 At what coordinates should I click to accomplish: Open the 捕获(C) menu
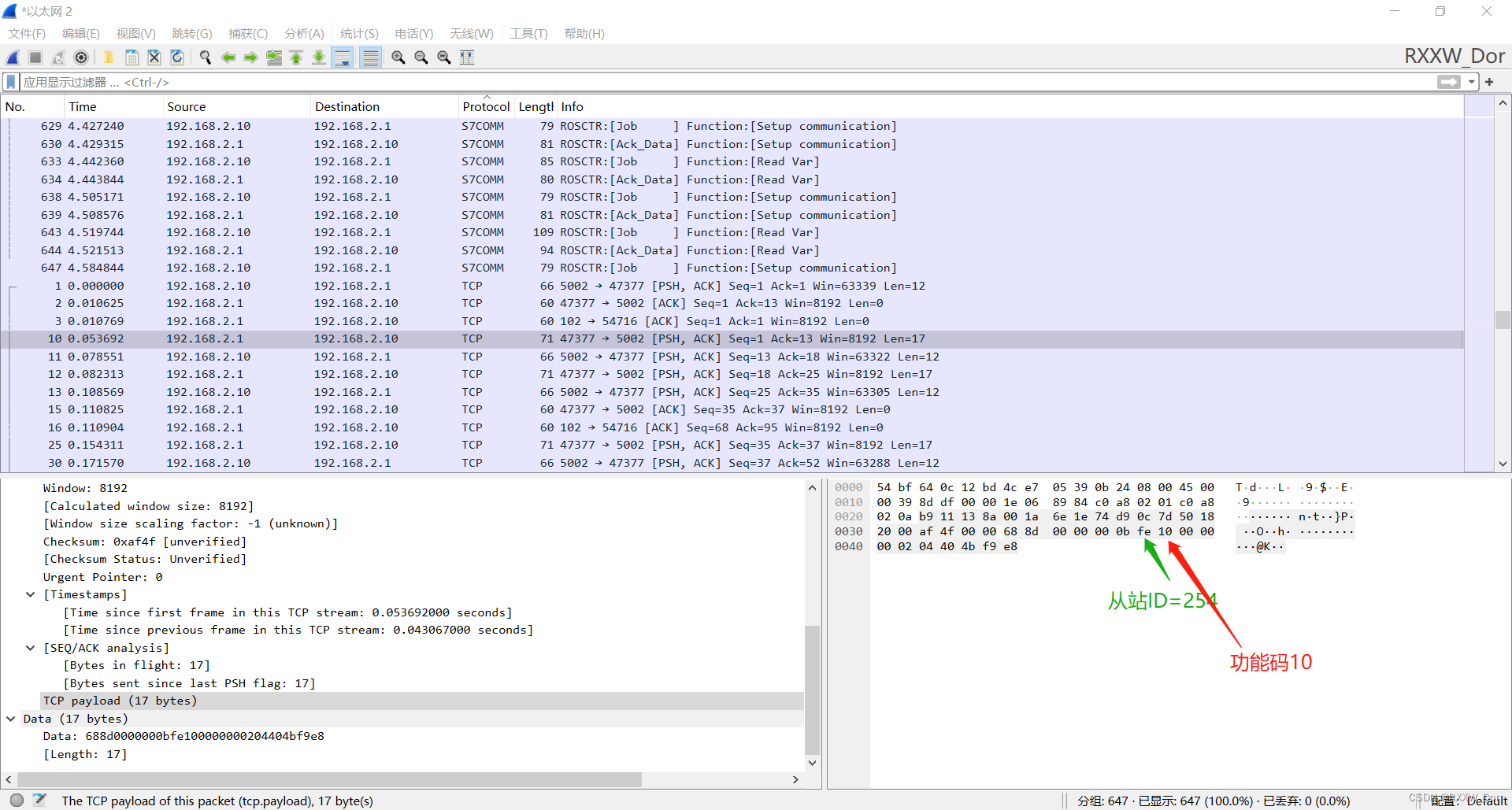coord(248,34)
